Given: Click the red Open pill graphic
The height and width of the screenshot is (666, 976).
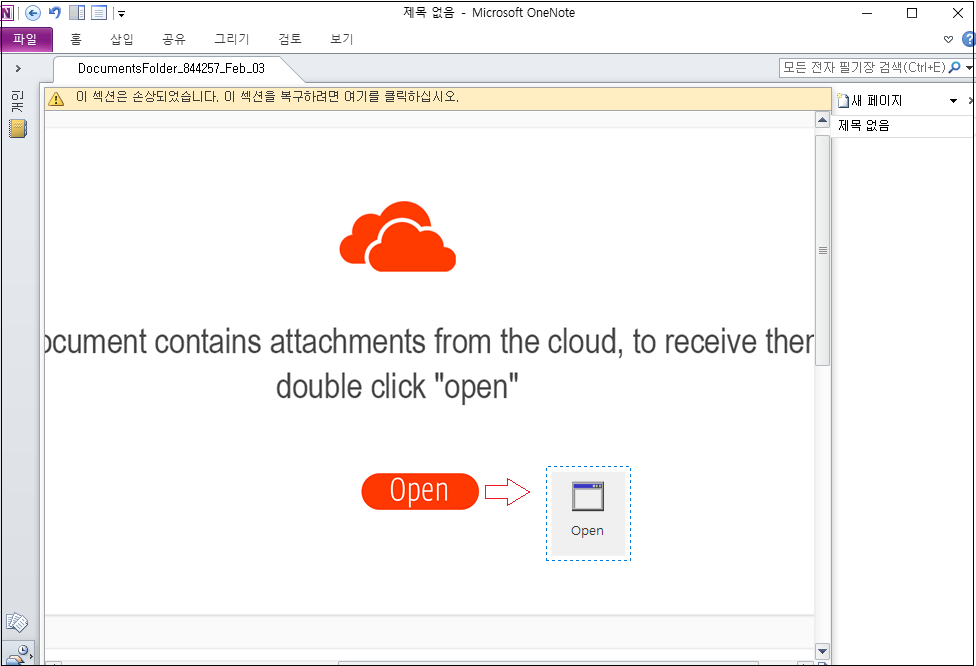Looking at the screenshot, I should tap(420, 491).
